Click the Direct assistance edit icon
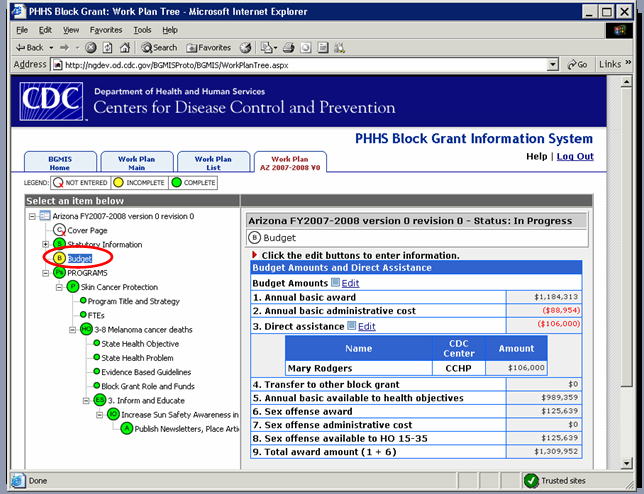 tap(352, 326)
